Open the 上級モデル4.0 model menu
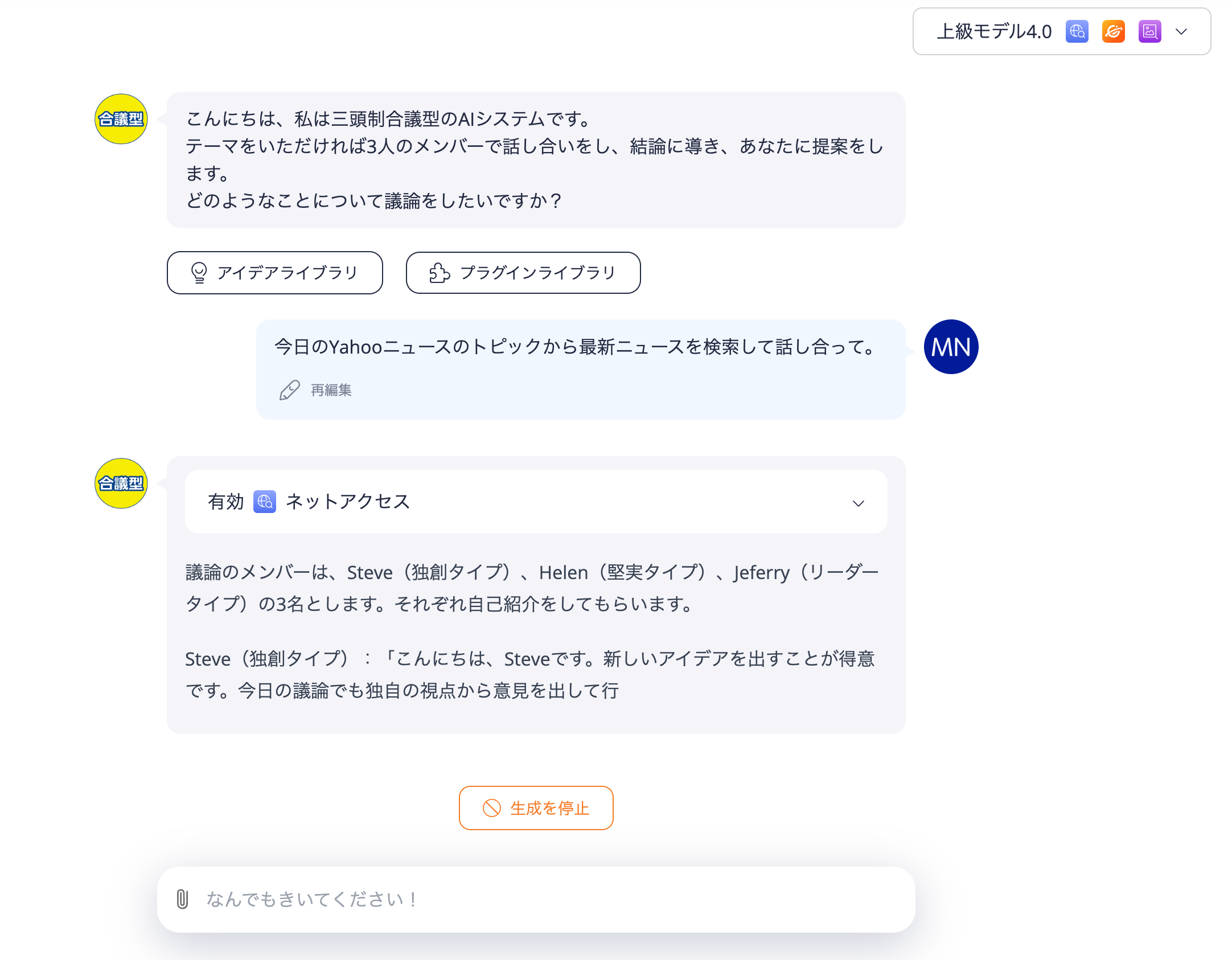Viewport: 1232px width, 960px height. coord(993,32)
